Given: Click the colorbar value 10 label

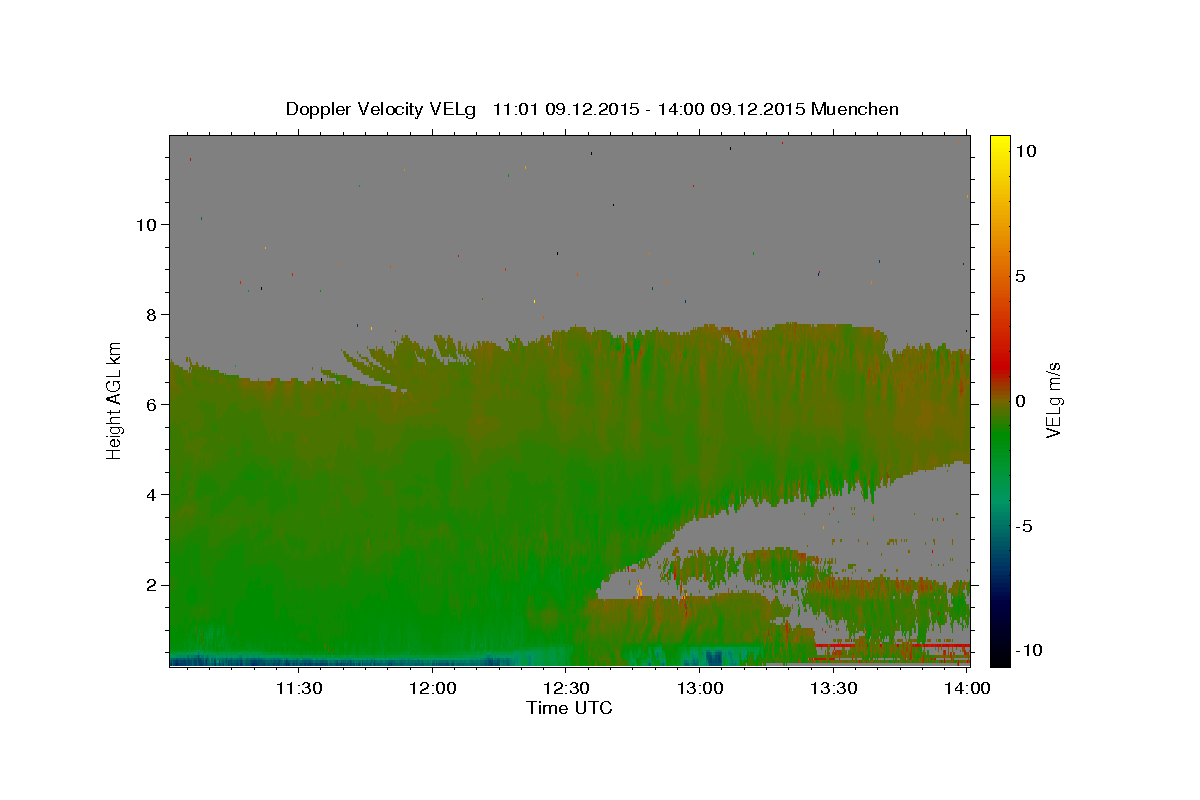Looking at the screenshot, I should point(1025,150).
